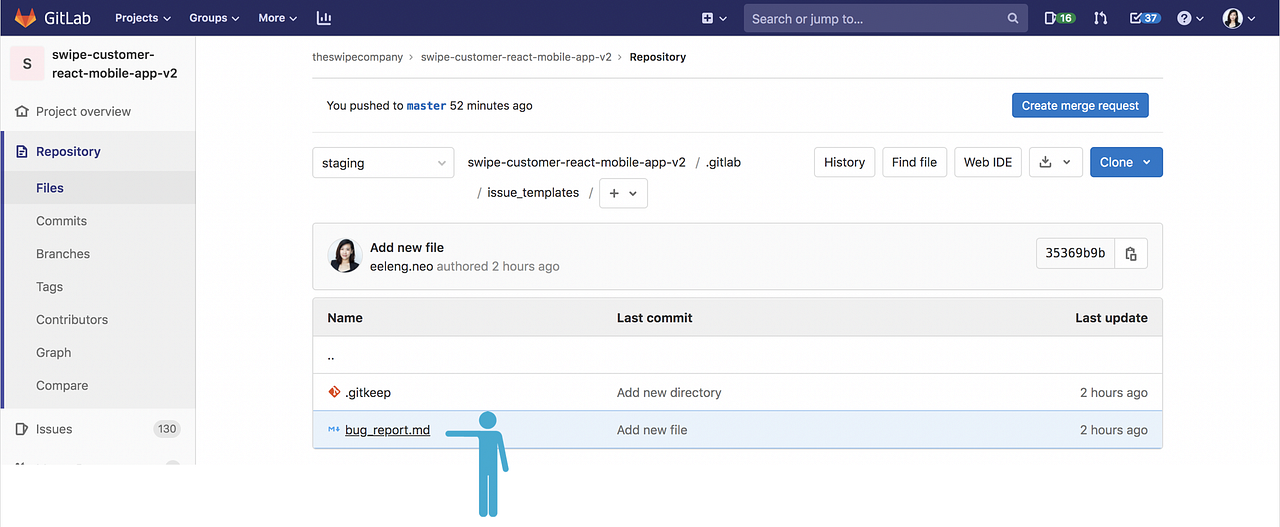Open the add-to-tree plus dropdown
Screen dimensions: 1280x527
[623, 194]
